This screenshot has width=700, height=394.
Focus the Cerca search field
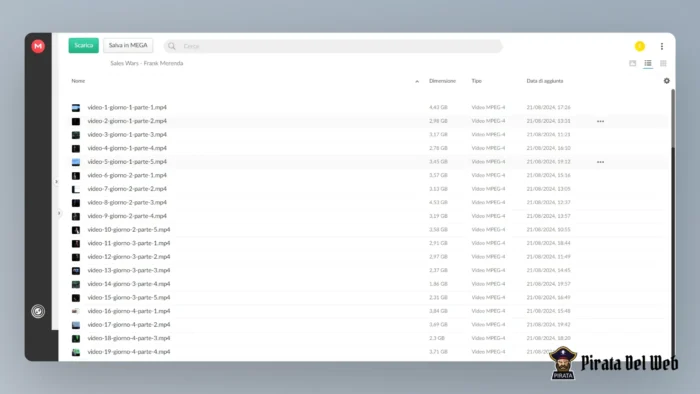click(x=333, y=46)
